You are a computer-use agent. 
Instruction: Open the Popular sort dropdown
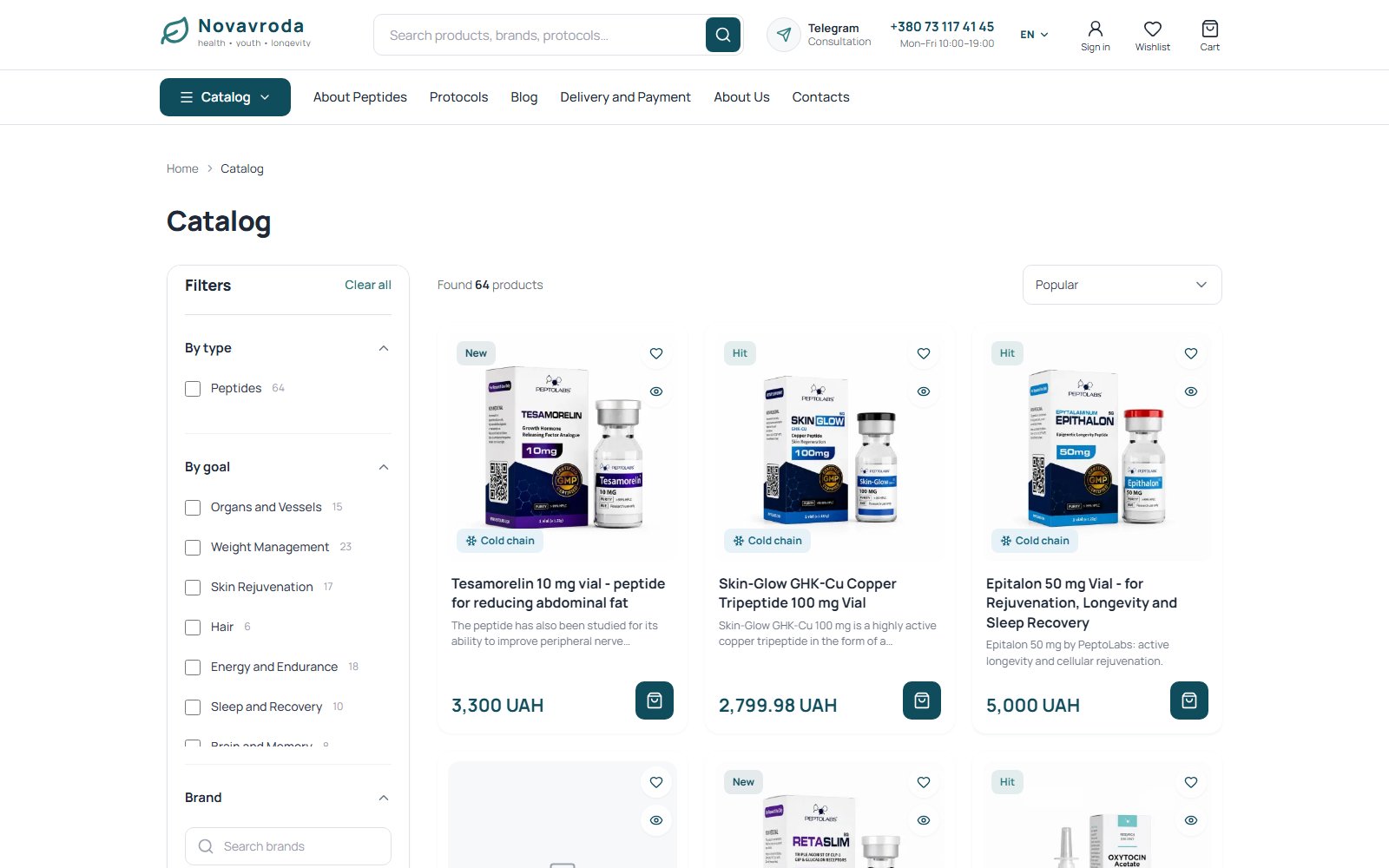1122,285
